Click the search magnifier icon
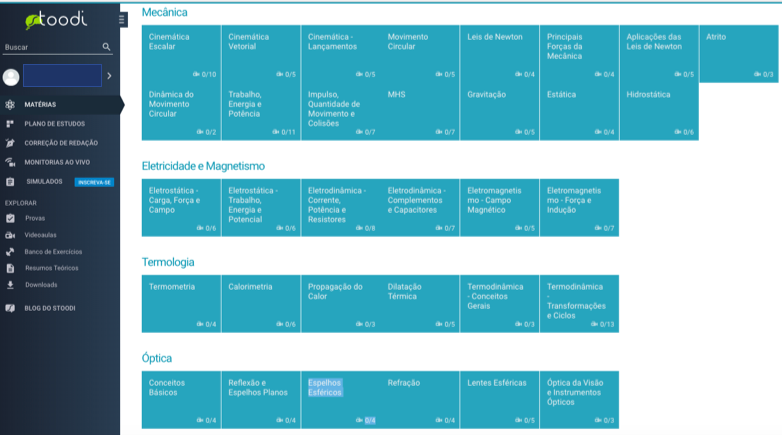The image size is (782, 435). (107, 47)
